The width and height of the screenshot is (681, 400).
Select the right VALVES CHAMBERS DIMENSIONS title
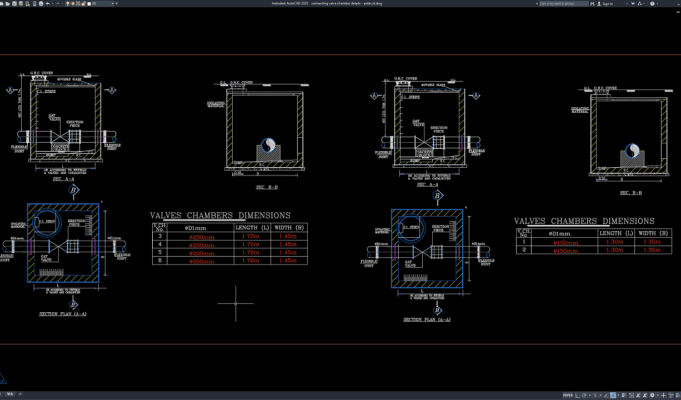[x=584, y=221]
